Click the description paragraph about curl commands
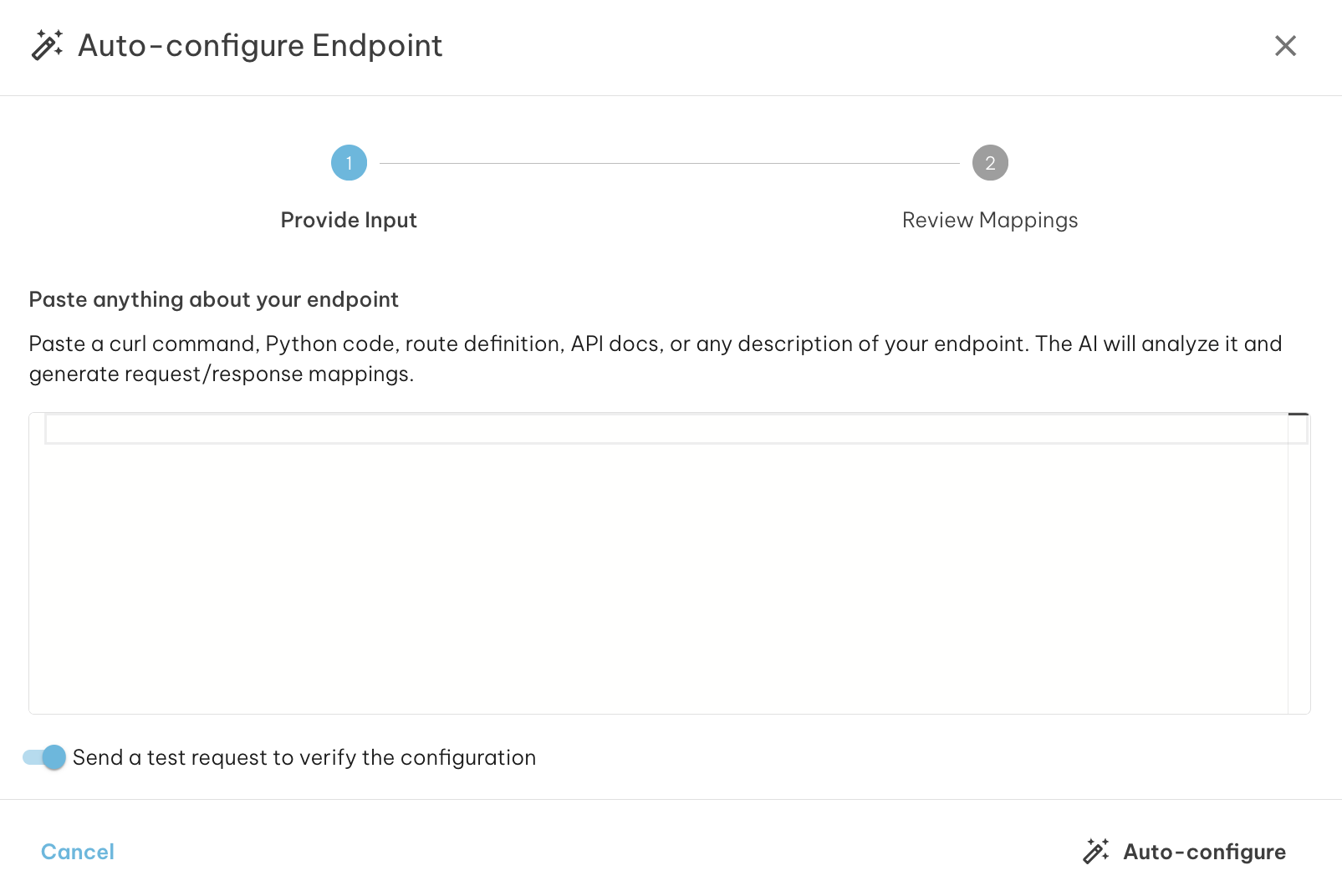This screenshot has height=896, width=1342. pos(655,359)
